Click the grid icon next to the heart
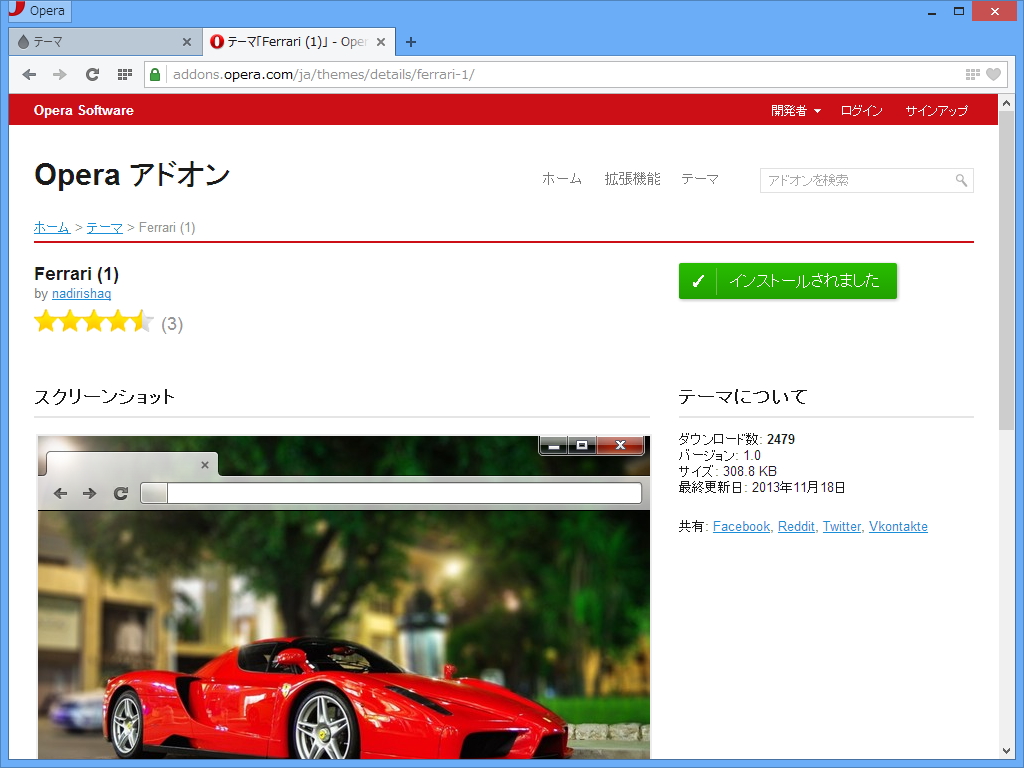Screen dimensions: 1024x768 pos(971,74)
